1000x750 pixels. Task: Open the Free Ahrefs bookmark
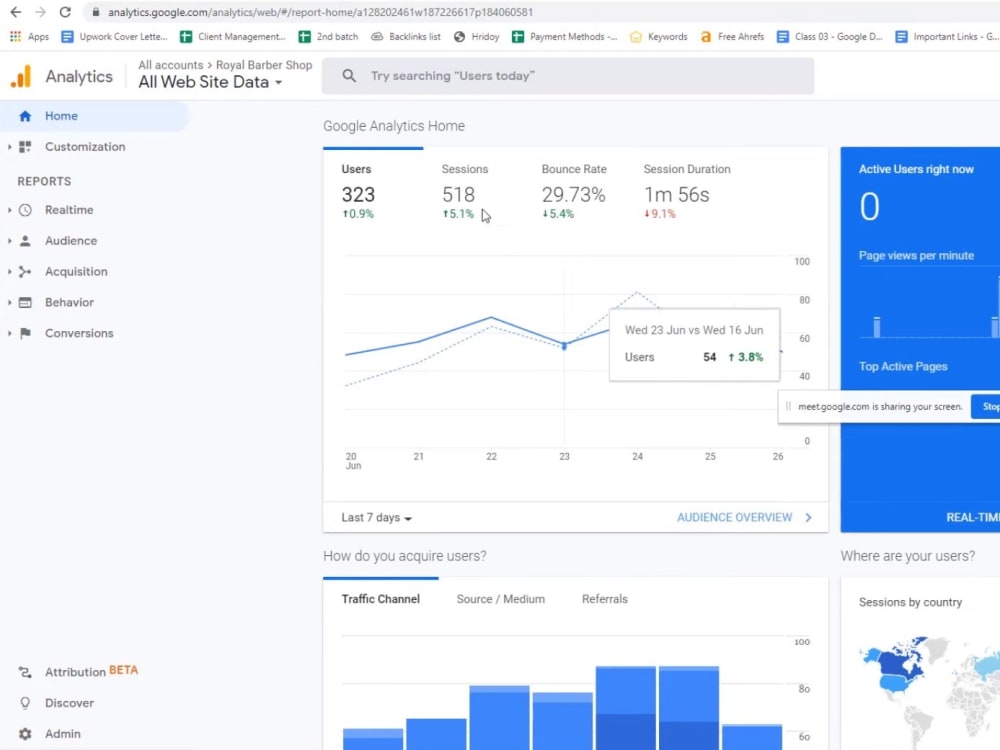click(x=732, y=36)
